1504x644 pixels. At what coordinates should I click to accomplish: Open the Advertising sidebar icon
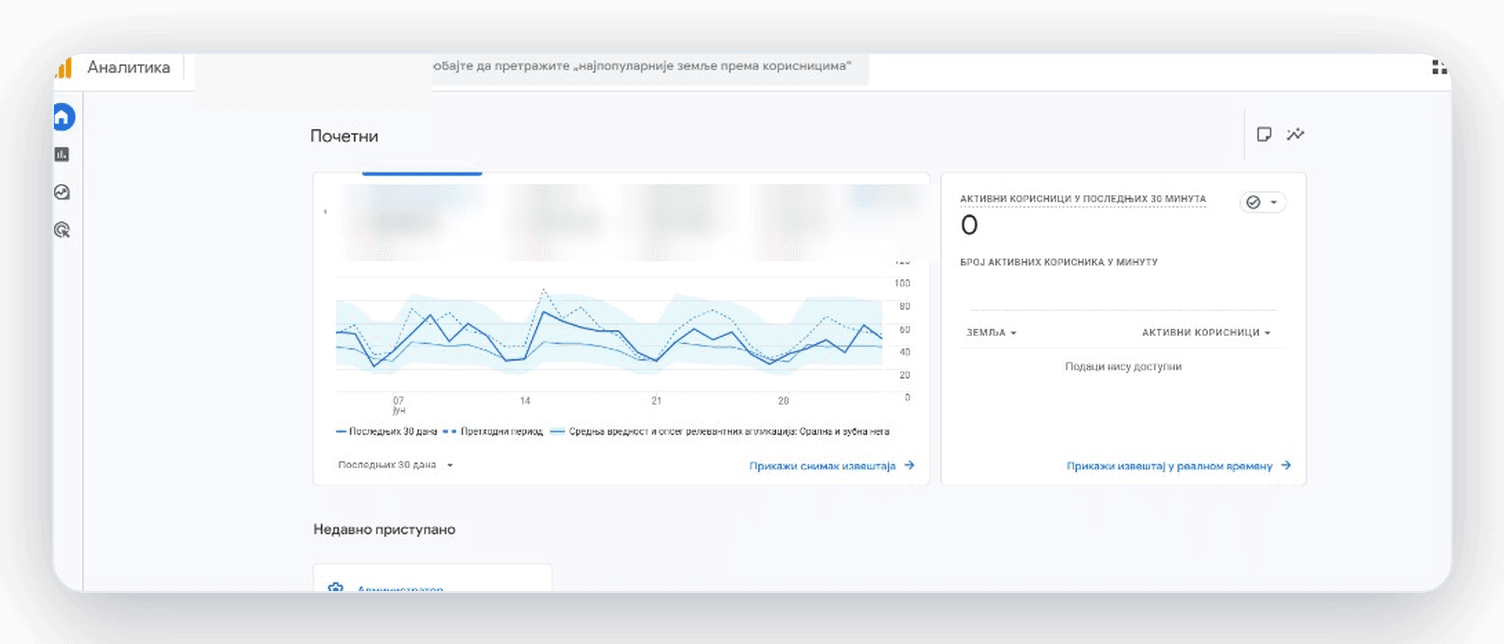click(x=62, y=230)
